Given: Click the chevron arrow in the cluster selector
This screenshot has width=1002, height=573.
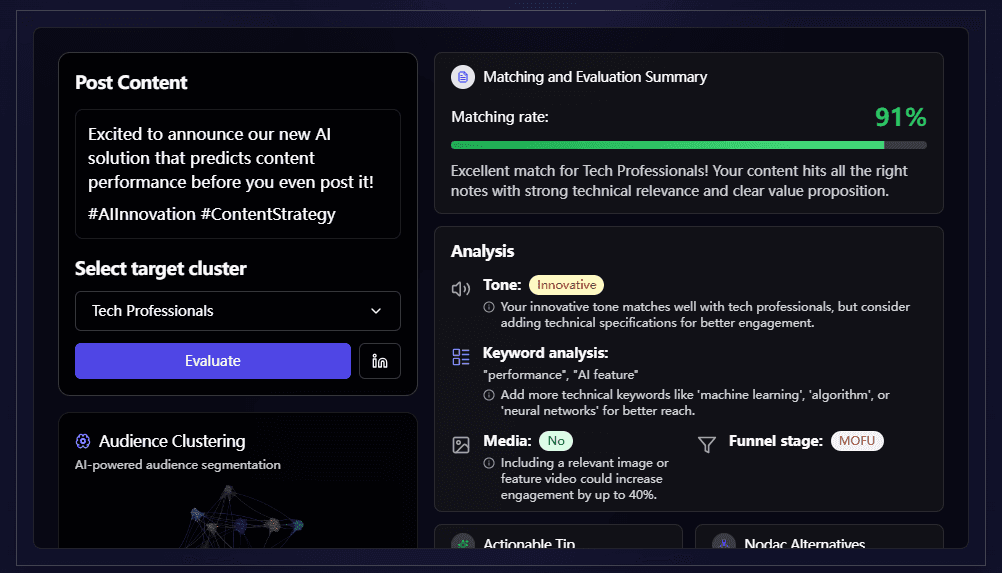Looking at the screenshot, I should [x=376, y=311].
